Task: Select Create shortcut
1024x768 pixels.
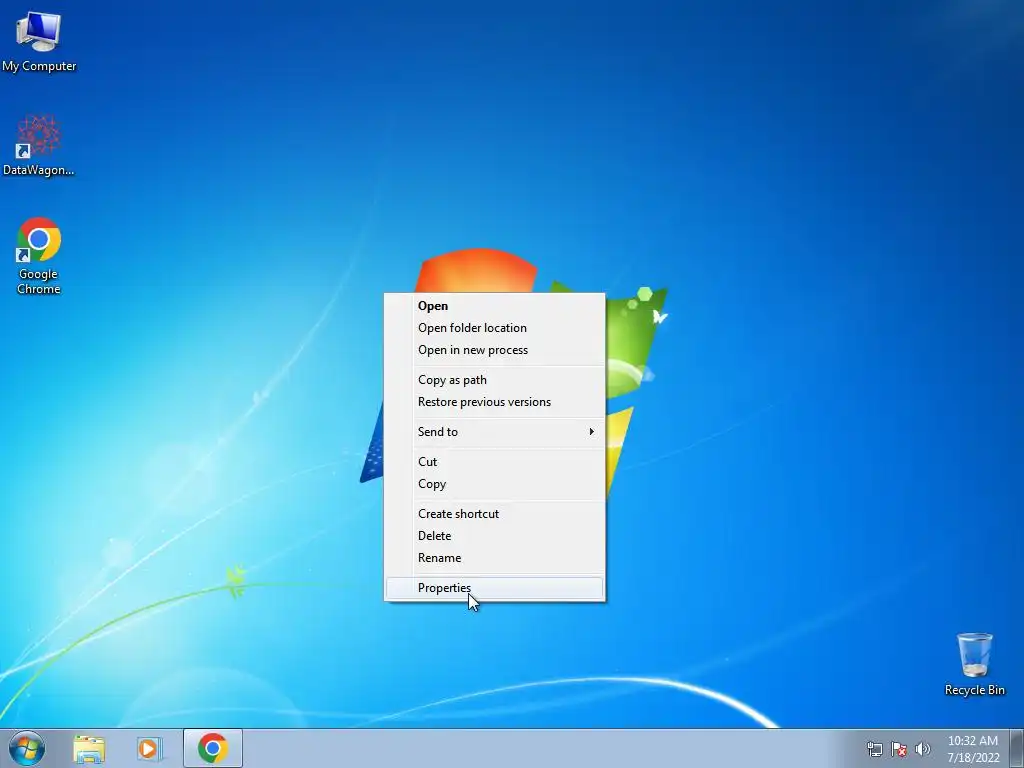Action: click(494, 514)
